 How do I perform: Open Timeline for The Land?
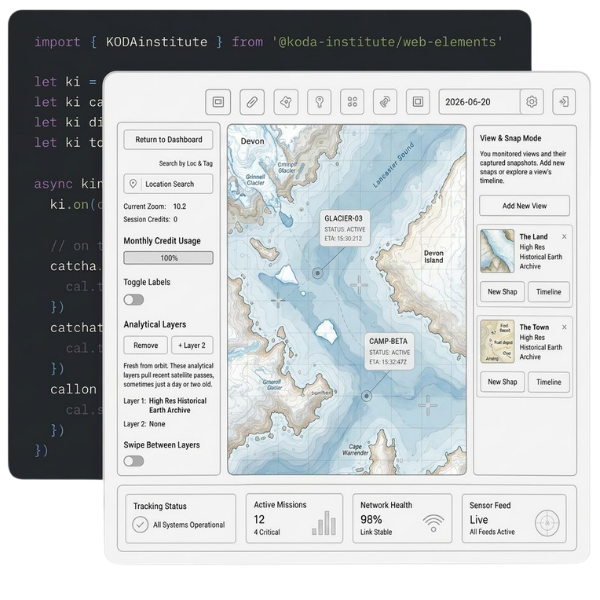[549, 292]
